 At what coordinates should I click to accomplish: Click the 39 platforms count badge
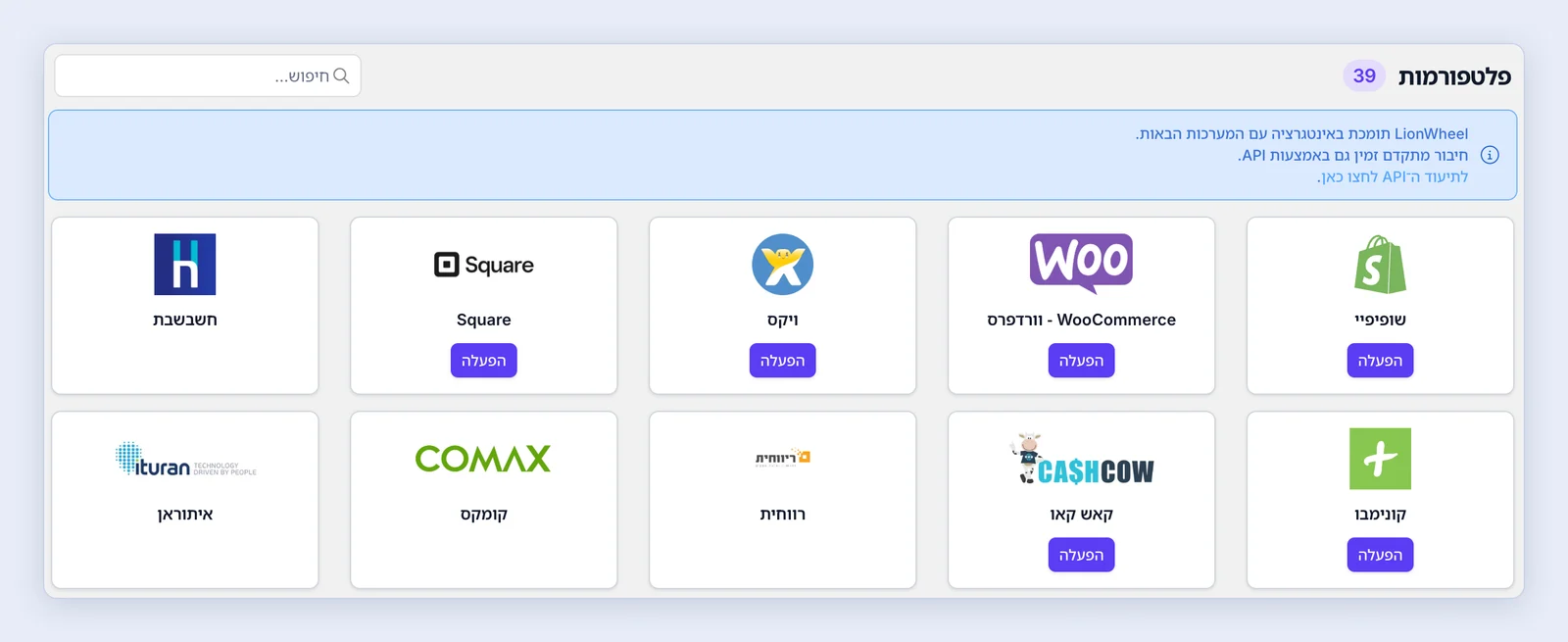coord(1364,75)
